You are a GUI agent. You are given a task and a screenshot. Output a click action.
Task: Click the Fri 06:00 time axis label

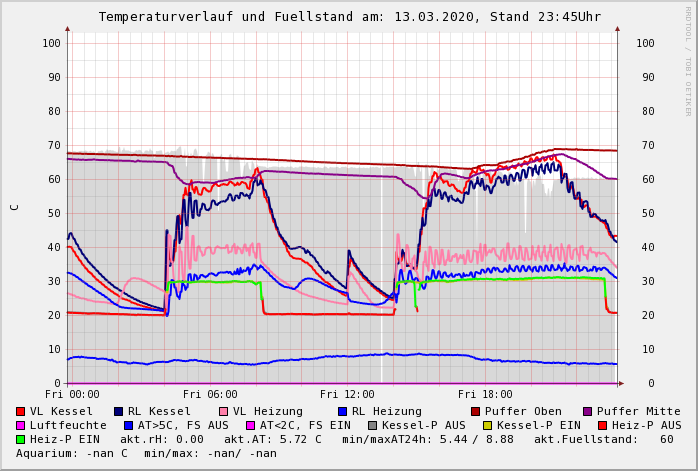coord(210,395)
